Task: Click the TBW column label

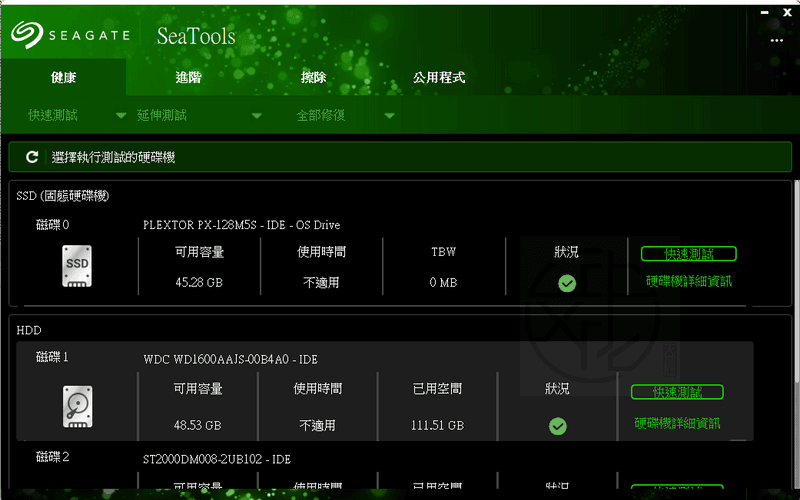Action: pos(443,252)
